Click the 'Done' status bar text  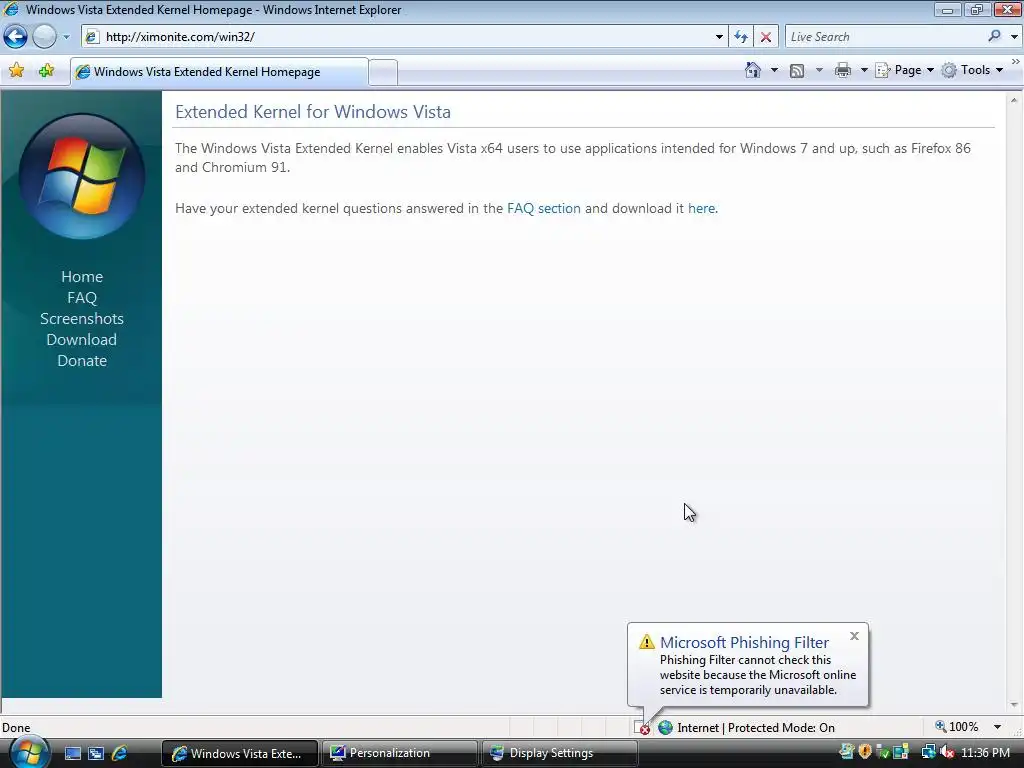coord(16,728)
